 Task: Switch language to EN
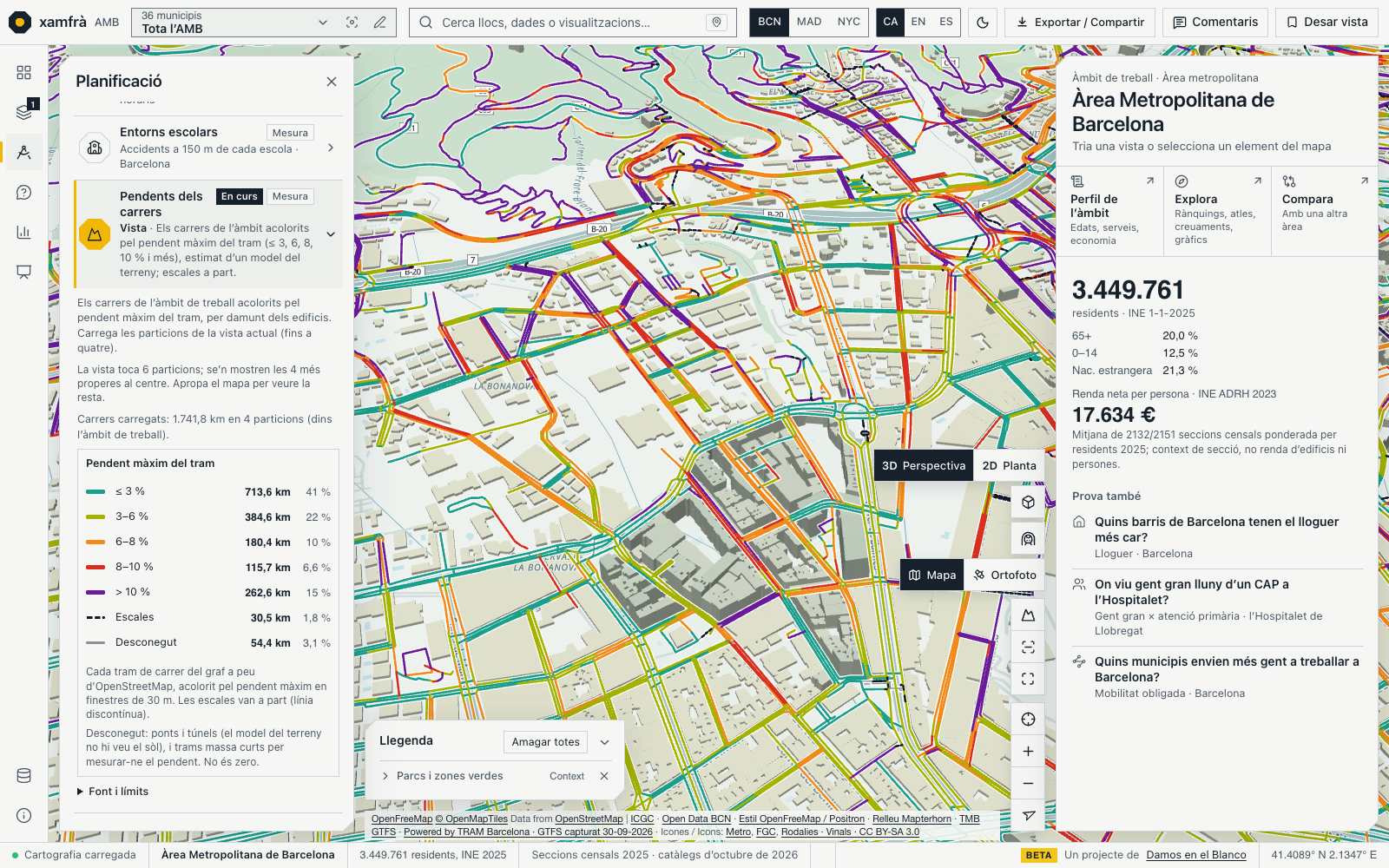[918, 23]
